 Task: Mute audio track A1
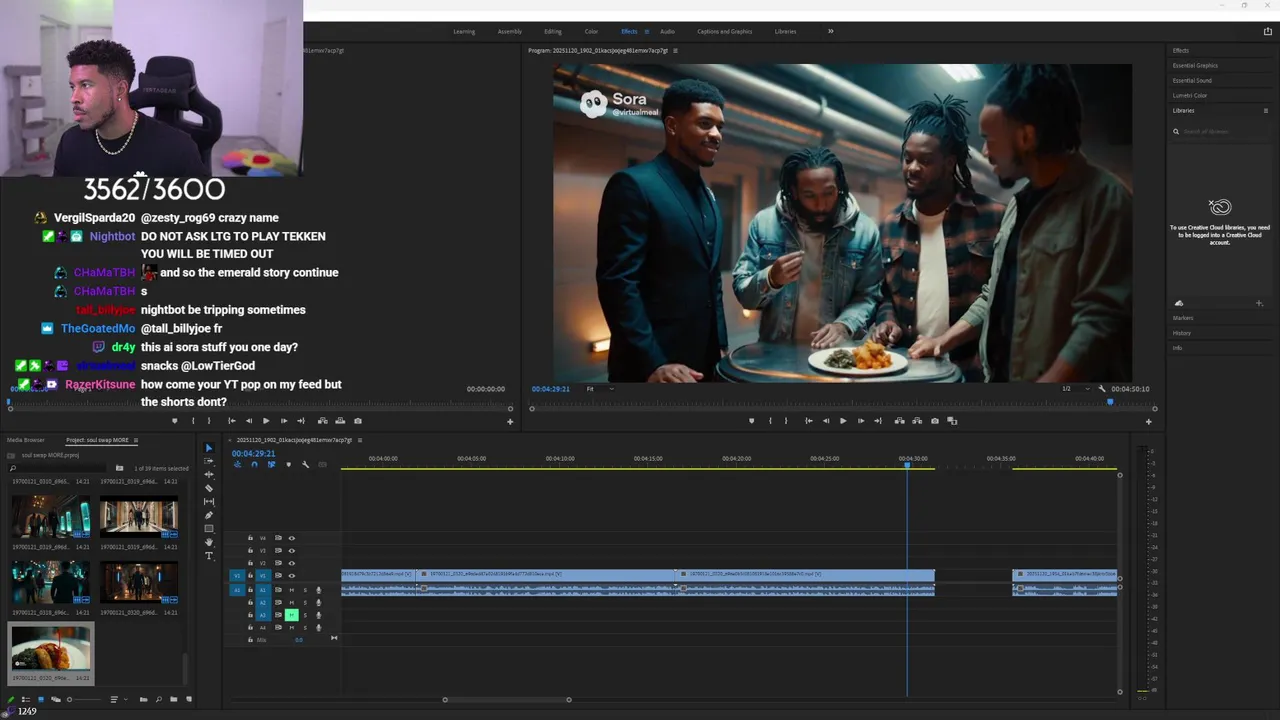click(x=292, y=590)
